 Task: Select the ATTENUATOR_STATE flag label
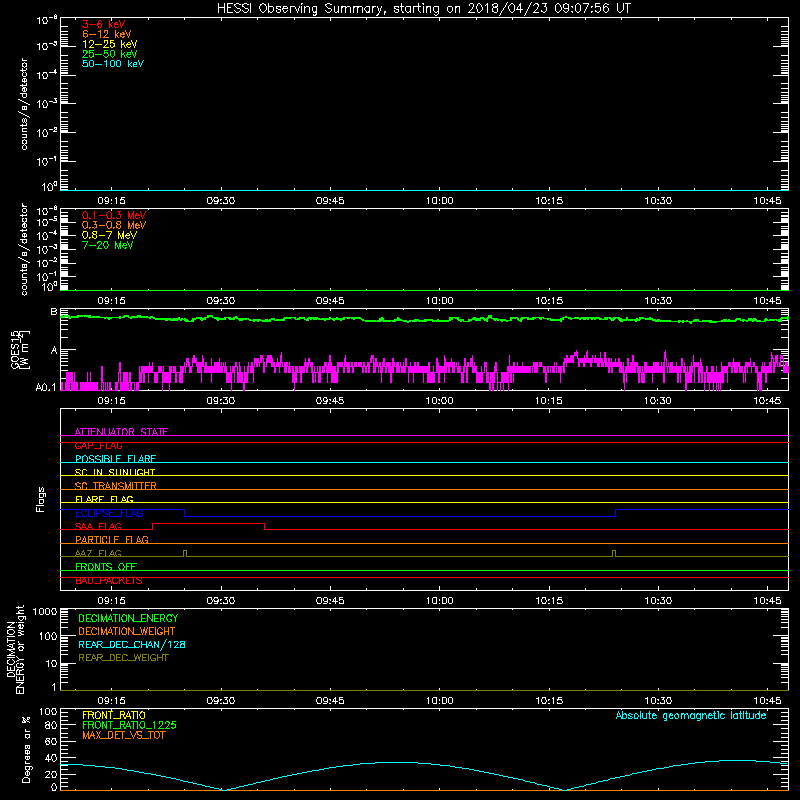point(121,432)
